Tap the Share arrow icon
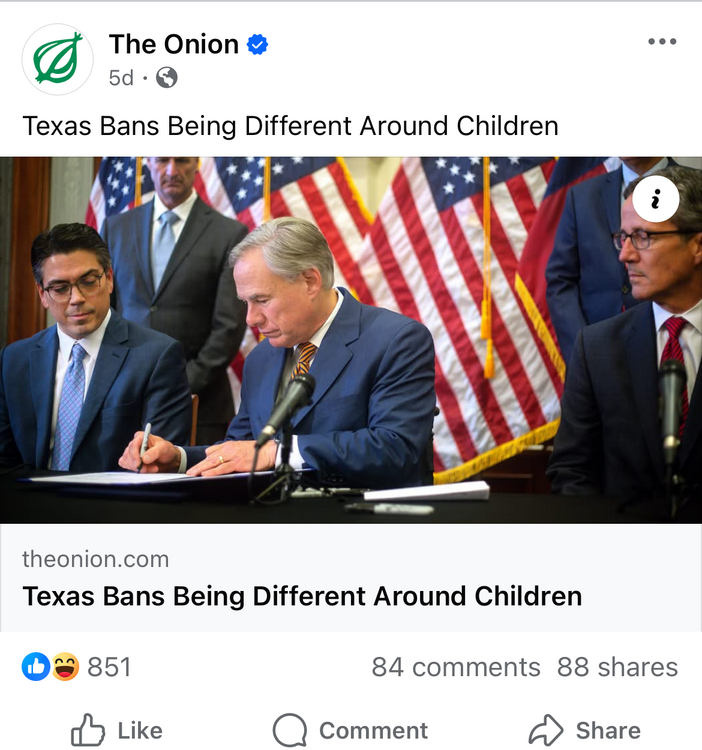This screenshot has height=750, width=702. tap(546, 731)
